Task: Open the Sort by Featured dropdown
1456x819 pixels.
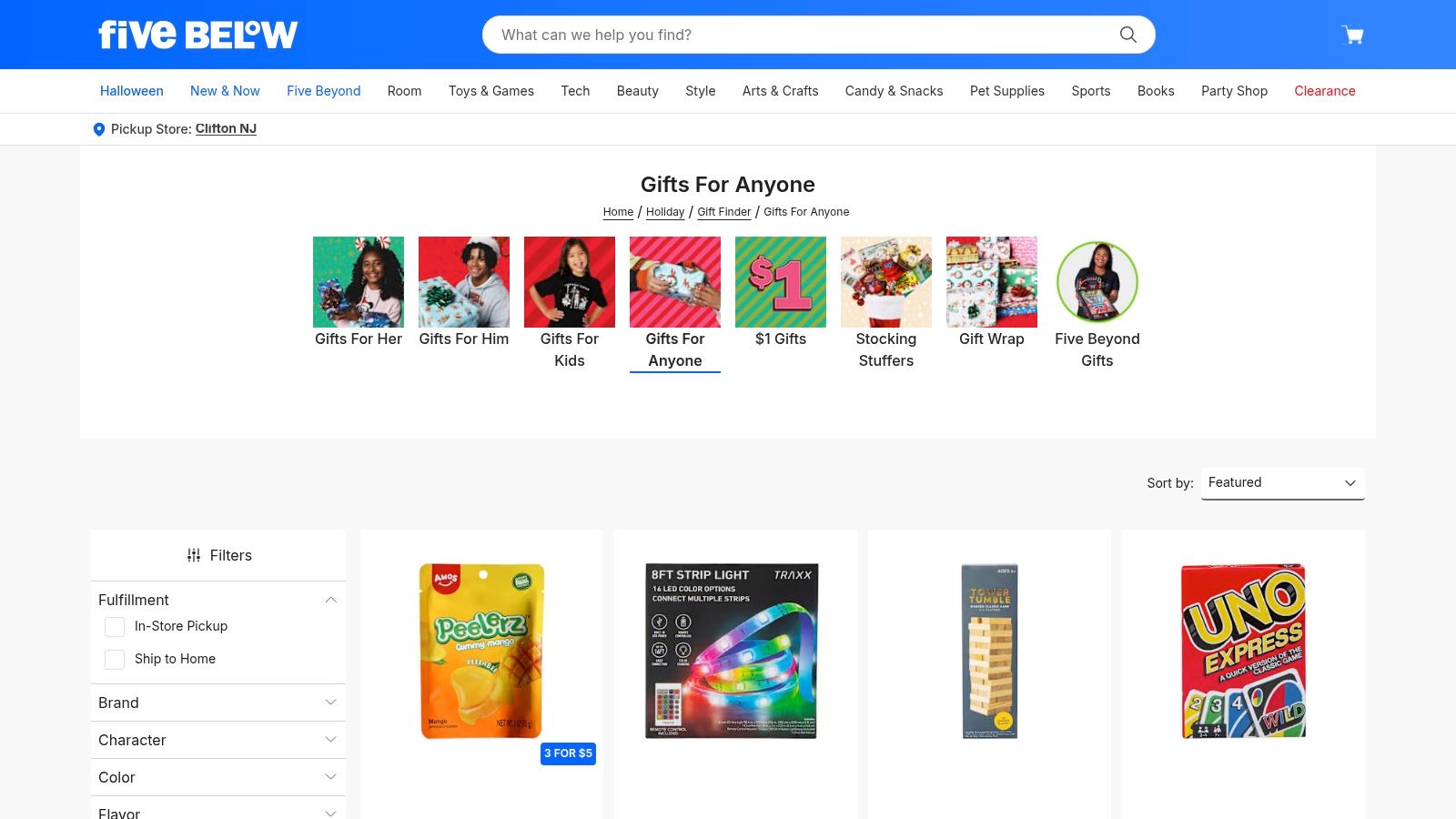Action: click(x=1283, y=483)
